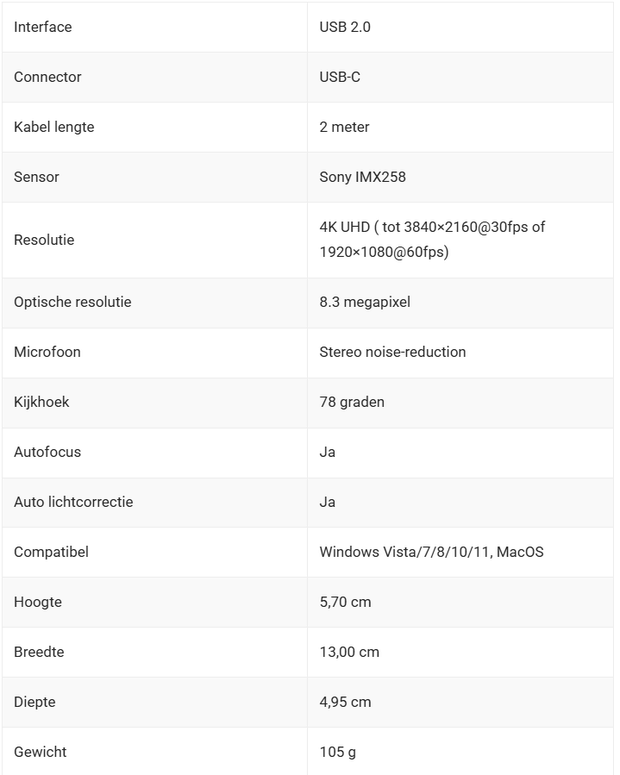Select the 105 g weight value

pyautogui.click(x=337, y=752)
